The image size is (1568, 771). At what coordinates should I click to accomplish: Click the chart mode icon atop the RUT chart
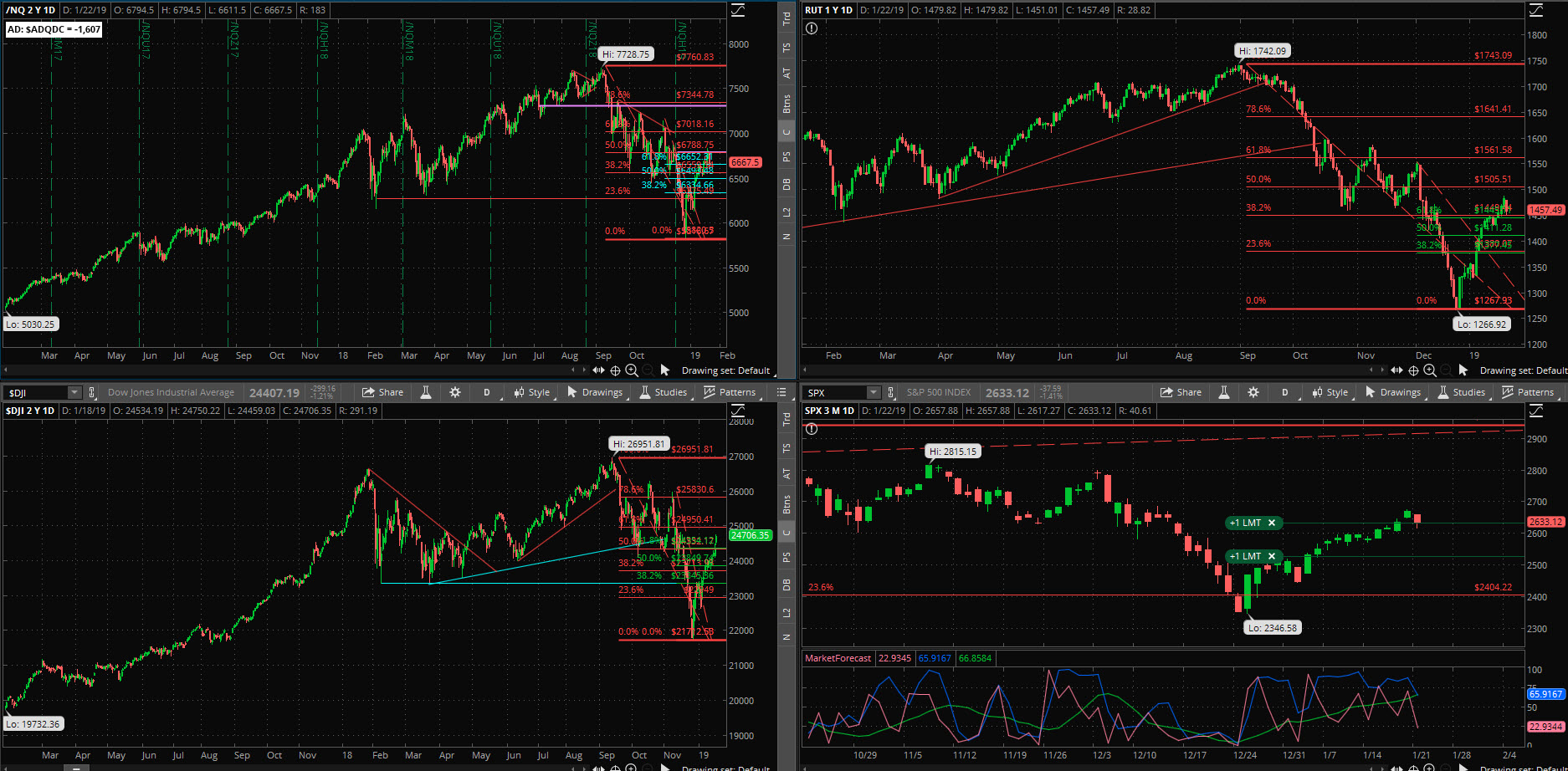coord(1536,11)
